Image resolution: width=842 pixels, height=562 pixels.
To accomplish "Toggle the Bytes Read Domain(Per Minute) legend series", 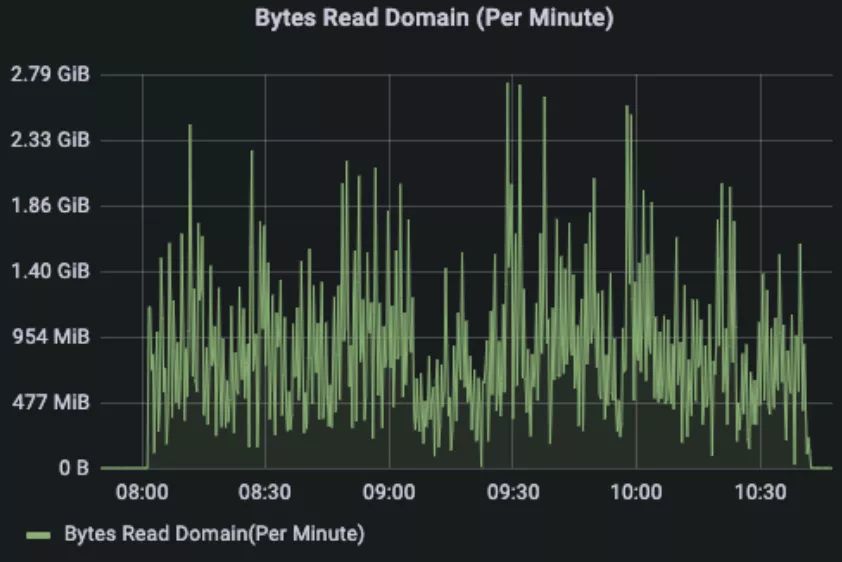I will (x=214, y=534).
